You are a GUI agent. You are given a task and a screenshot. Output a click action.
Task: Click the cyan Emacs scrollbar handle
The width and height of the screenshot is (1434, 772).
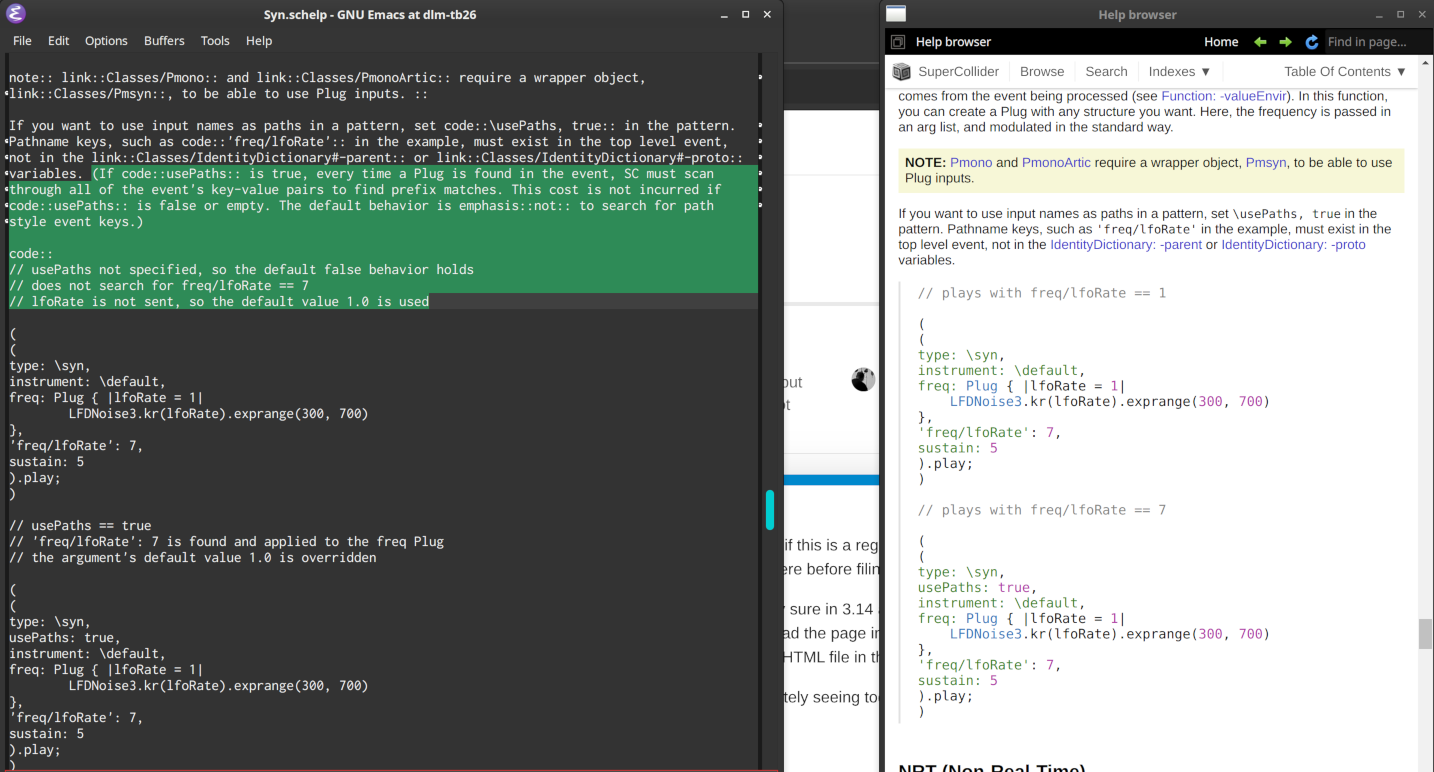point(770,509)
